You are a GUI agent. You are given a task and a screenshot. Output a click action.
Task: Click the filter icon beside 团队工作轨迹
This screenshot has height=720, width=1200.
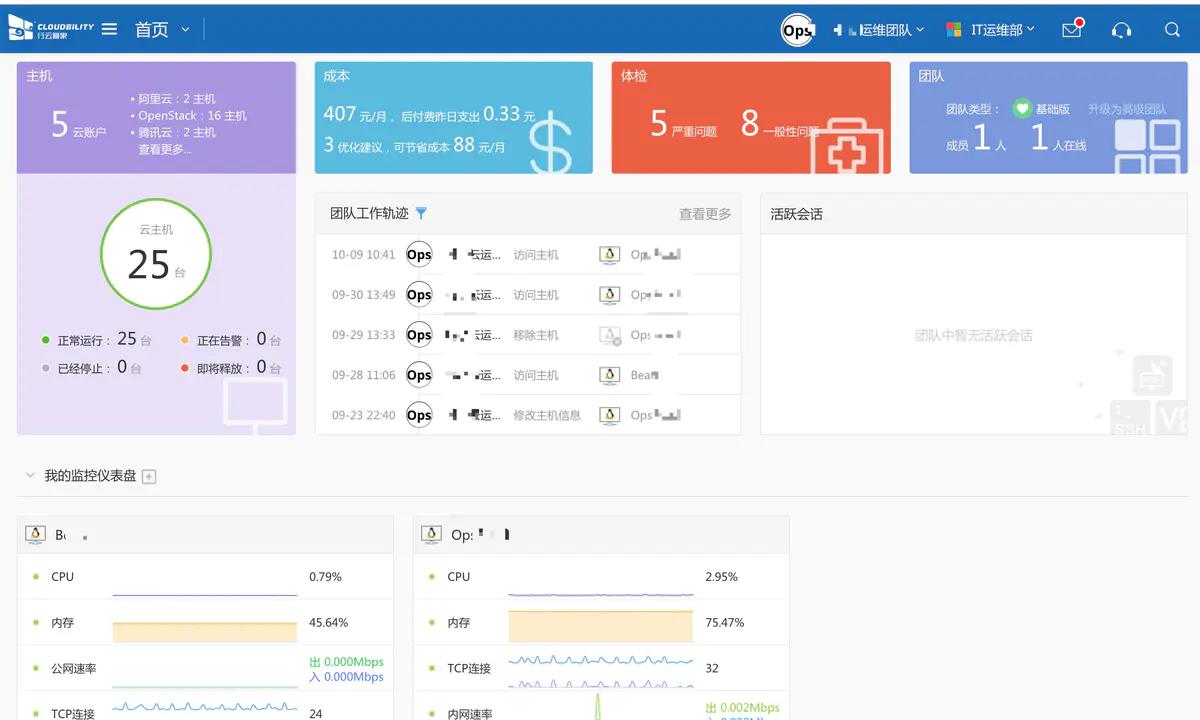421,213
